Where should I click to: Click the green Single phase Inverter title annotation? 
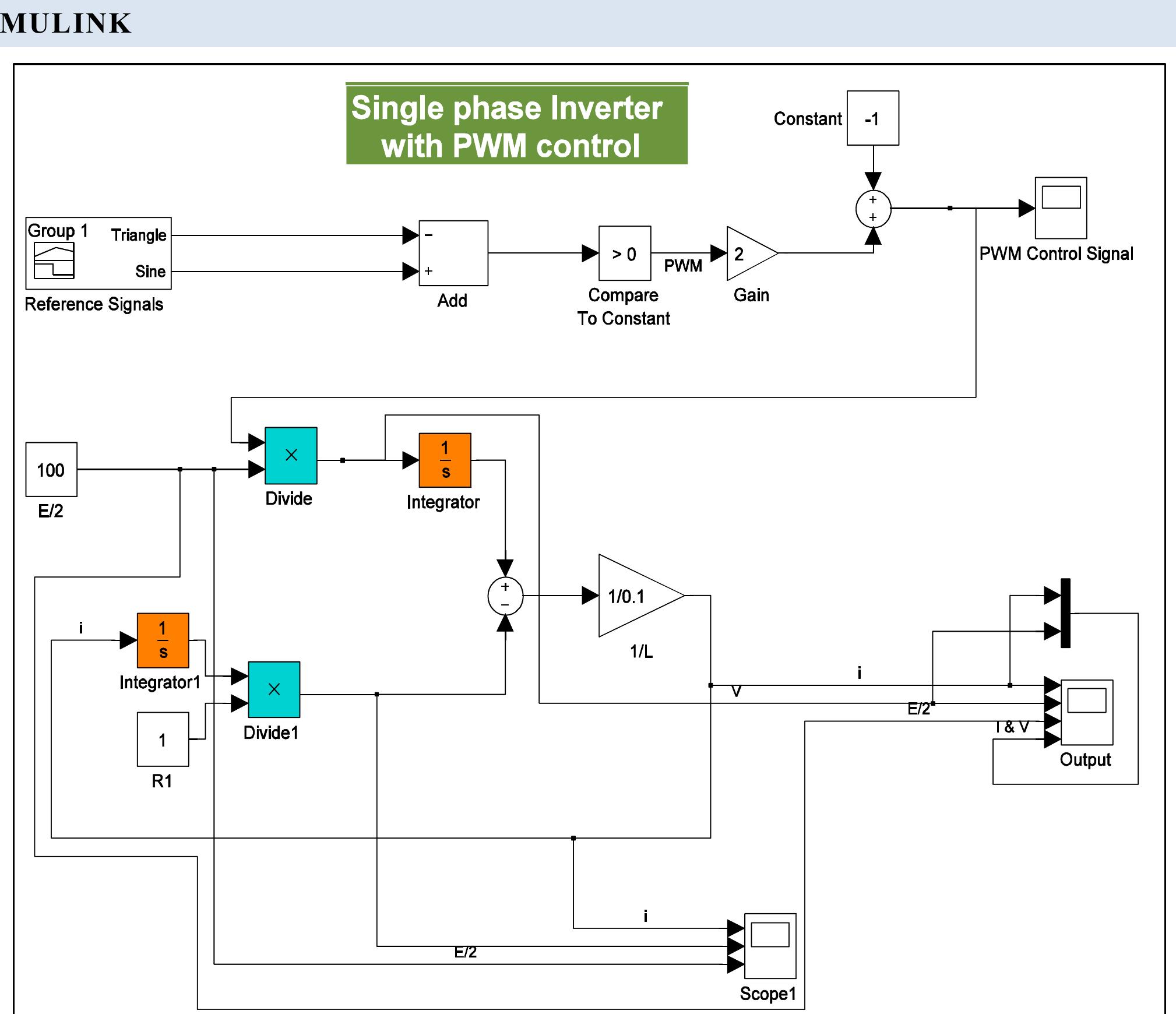tap(517, 124)
